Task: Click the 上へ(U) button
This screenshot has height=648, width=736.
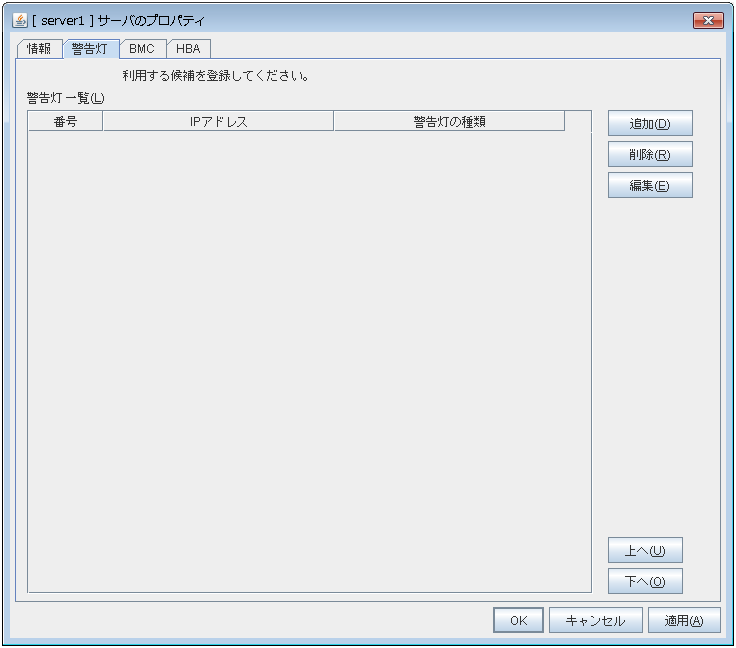Action: click(x=645, y=550)
